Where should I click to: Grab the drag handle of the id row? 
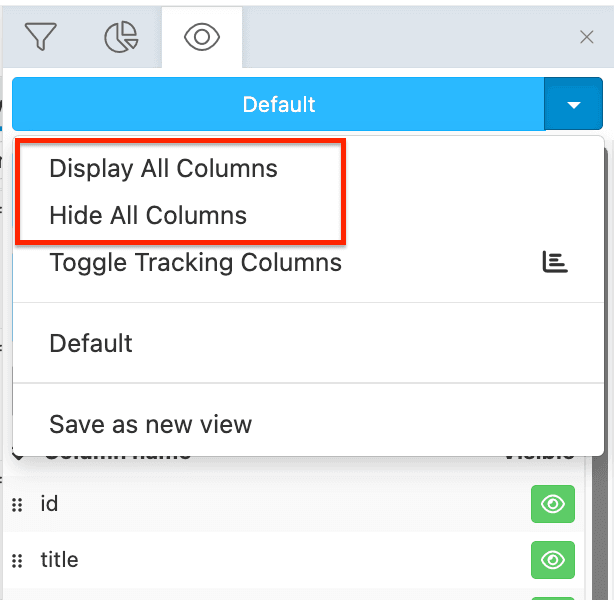click(17, 505)
